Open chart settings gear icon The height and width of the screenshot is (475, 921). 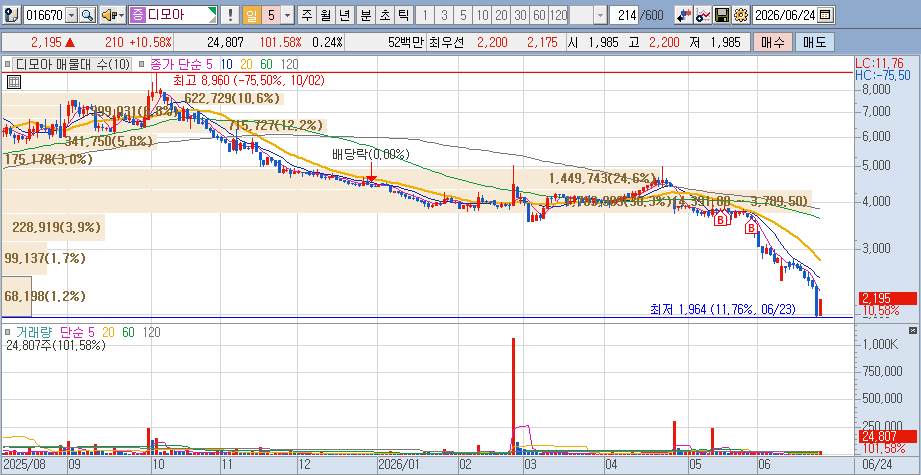point(741,15)
